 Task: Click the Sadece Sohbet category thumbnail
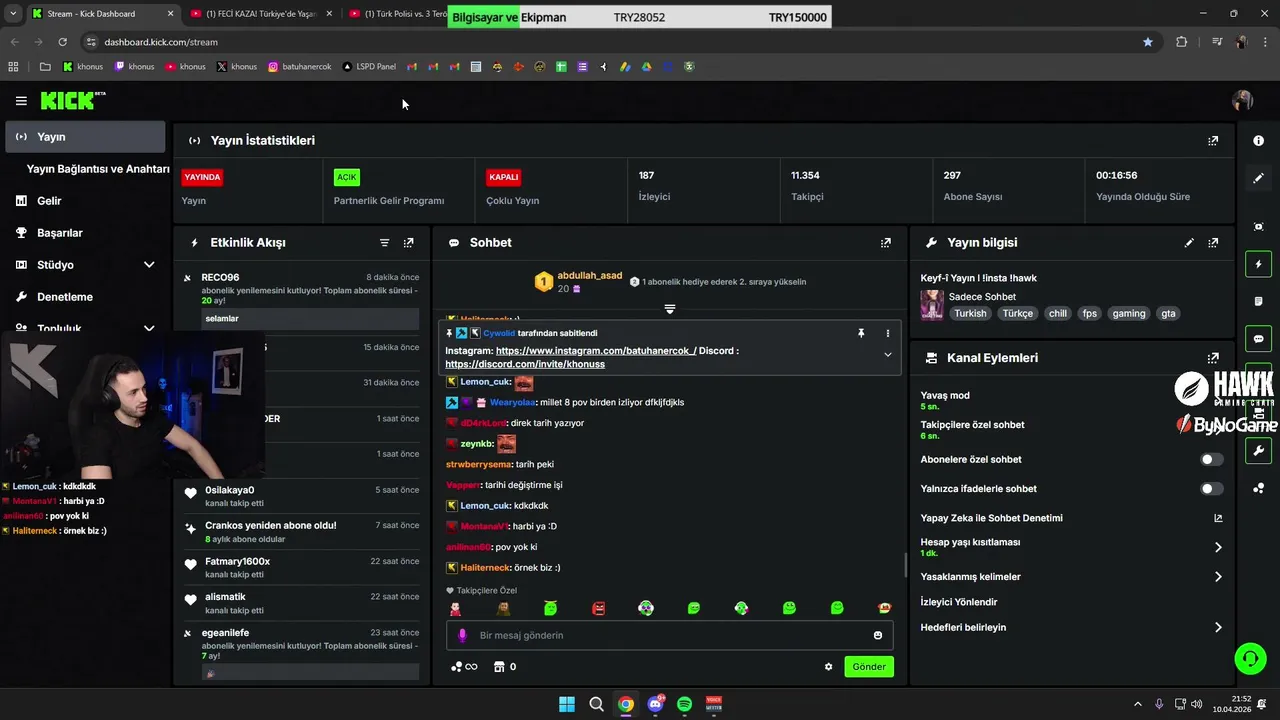click(x=932, y=305)
